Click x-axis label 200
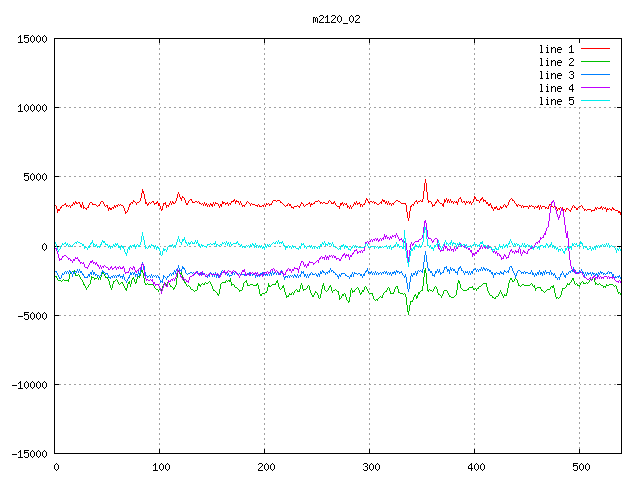640x480 pixels. tap(266, 467)
